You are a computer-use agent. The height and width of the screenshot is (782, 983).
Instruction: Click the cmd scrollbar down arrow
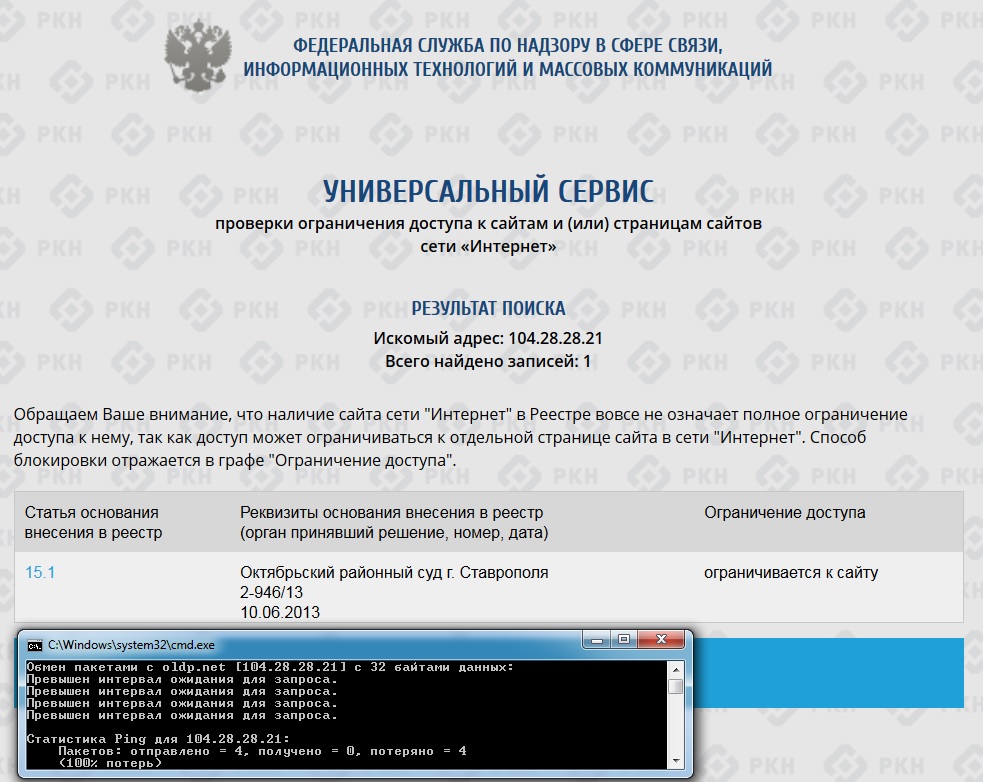click(x=676, y=761)
